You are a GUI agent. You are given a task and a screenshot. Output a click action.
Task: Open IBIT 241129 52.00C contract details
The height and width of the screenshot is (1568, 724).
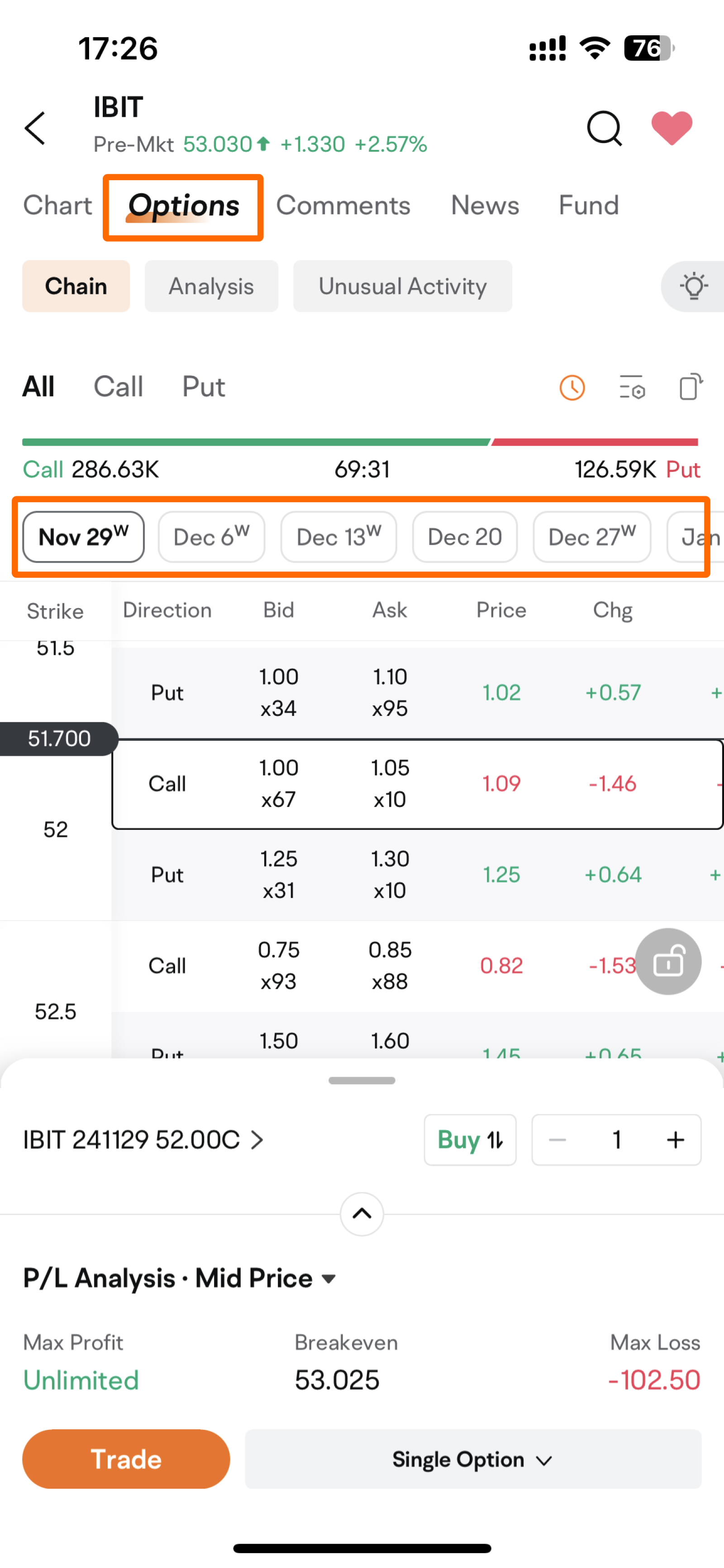[143, 1140]
